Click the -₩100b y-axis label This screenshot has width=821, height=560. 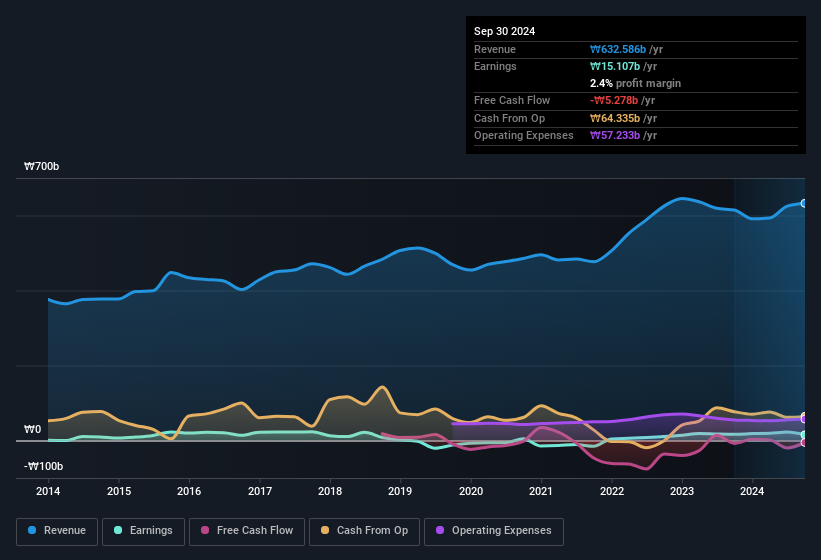point(43,466)
